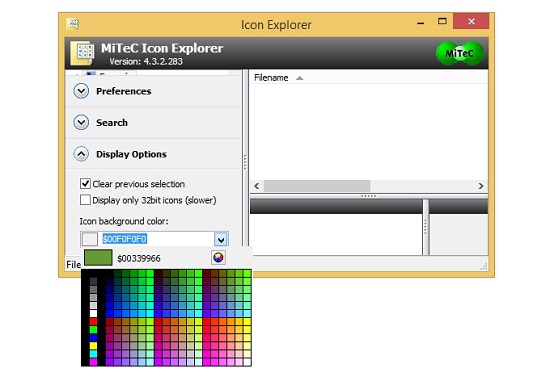550x381 pixels.
Task: Close the background color dropdown via its arrow
Action: pyautogui.click(x=221, y=239)
